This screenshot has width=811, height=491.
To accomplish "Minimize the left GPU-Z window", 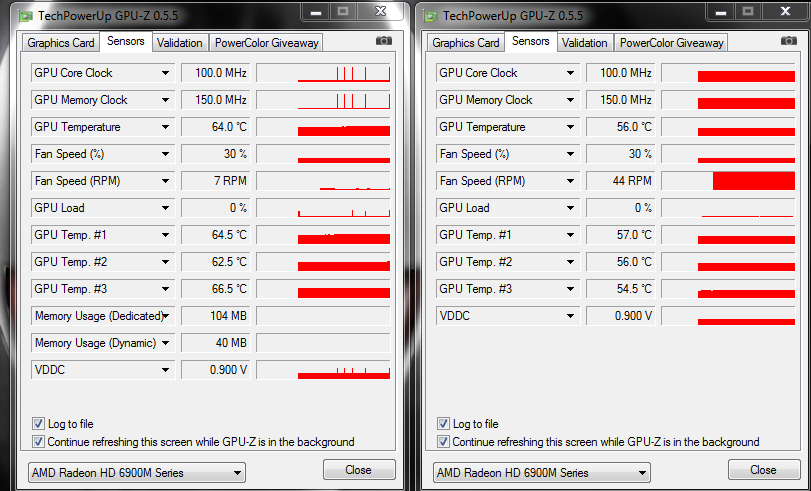I will pos(317,11).
